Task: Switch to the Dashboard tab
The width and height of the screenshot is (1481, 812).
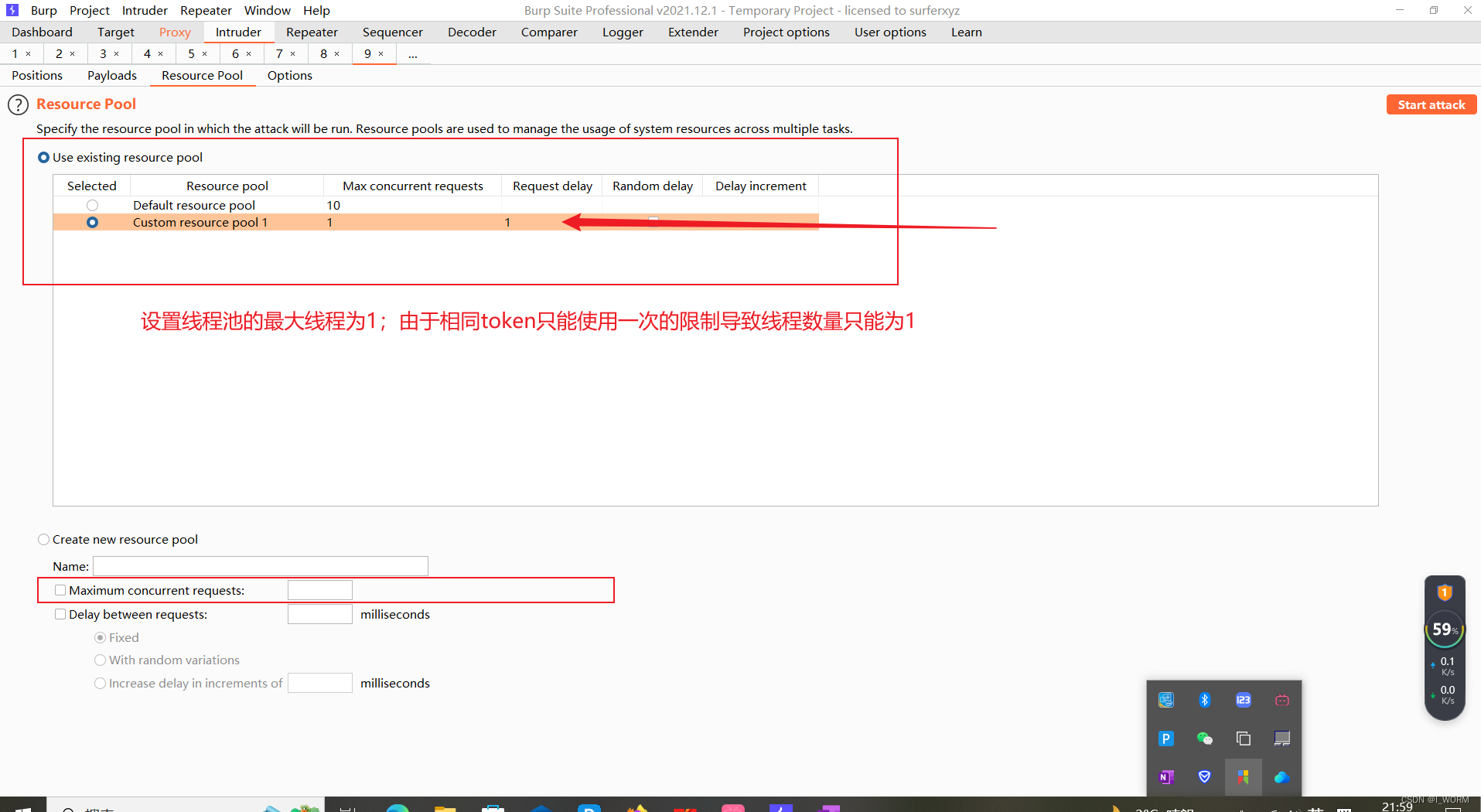Action: click(42, 32)
